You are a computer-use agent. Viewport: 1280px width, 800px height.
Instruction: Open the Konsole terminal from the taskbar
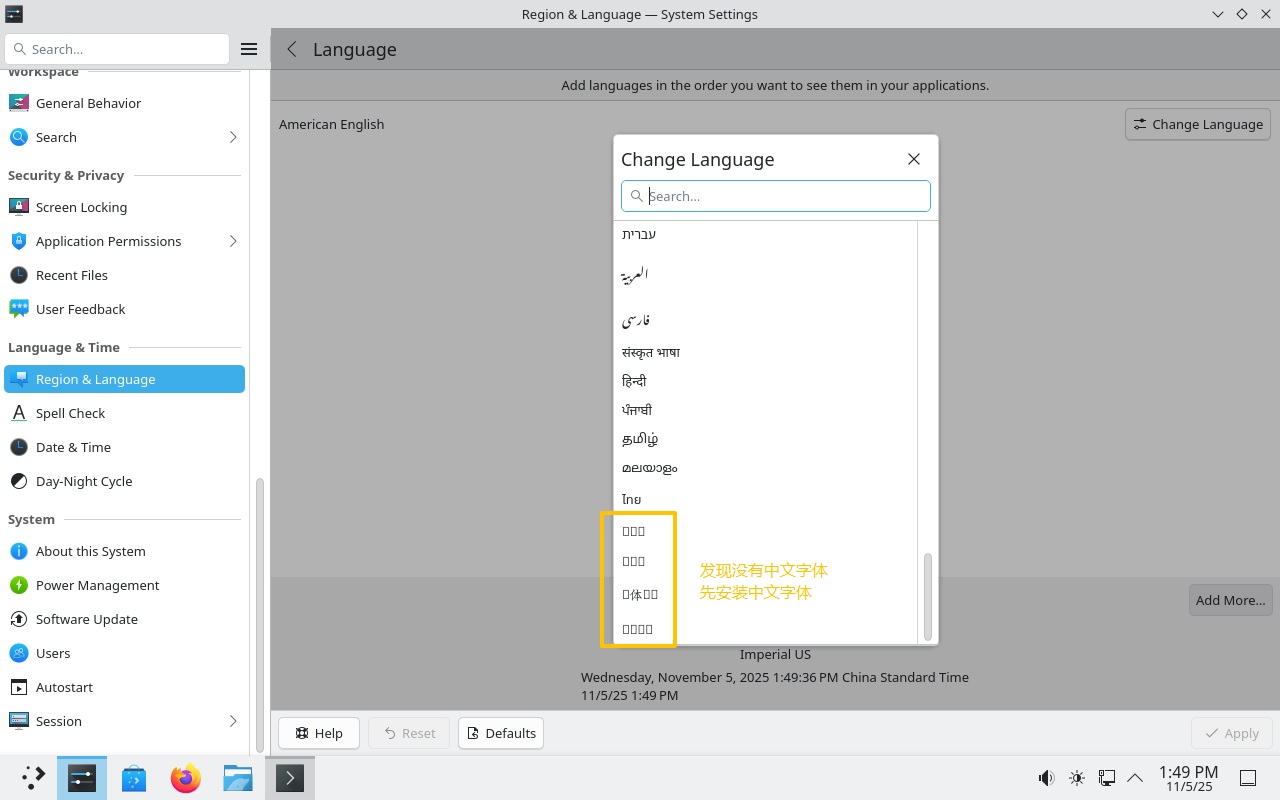click(289, 778)
